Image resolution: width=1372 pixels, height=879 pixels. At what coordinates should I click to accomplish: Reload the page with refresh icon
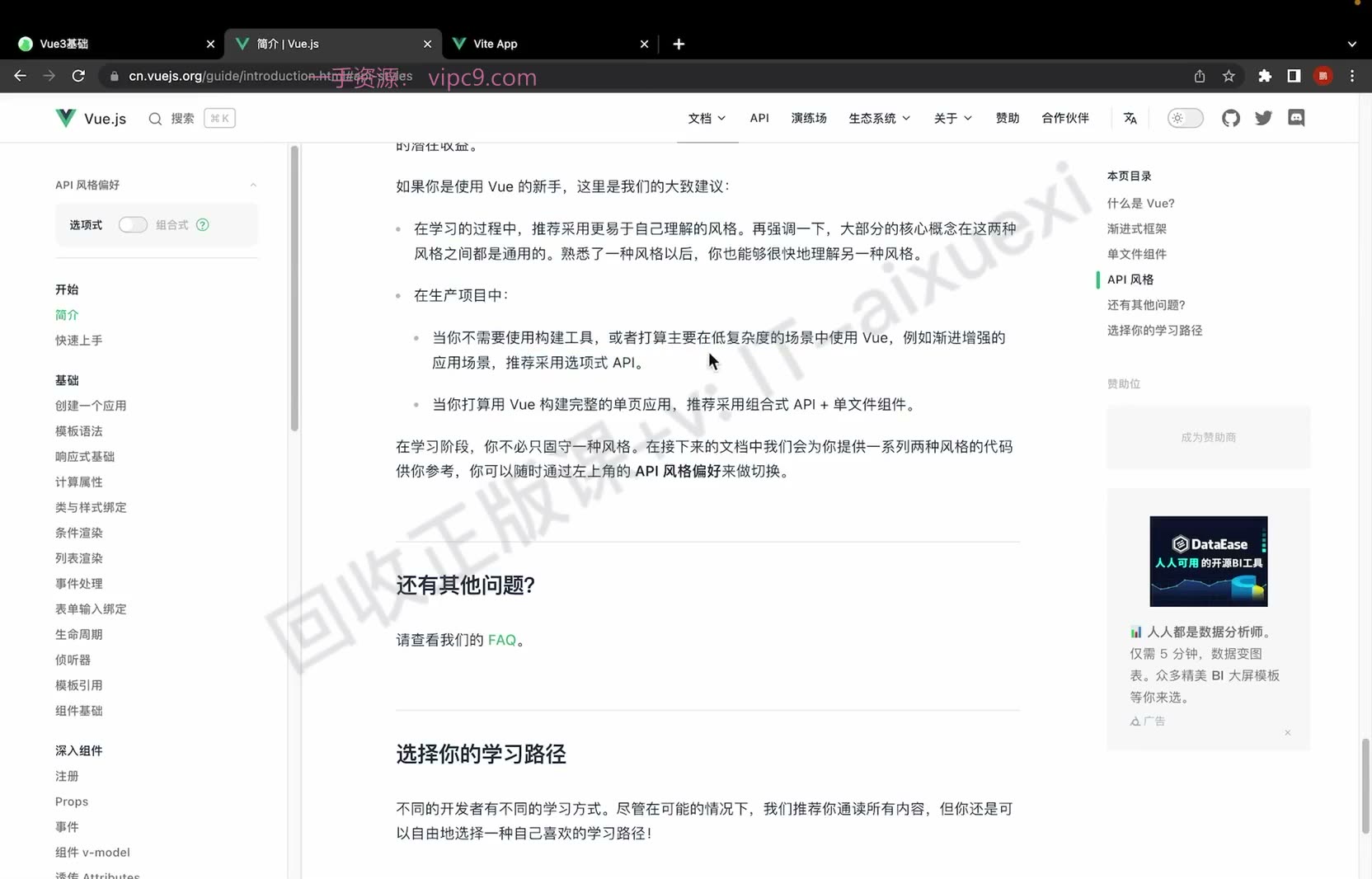point(78,76)
